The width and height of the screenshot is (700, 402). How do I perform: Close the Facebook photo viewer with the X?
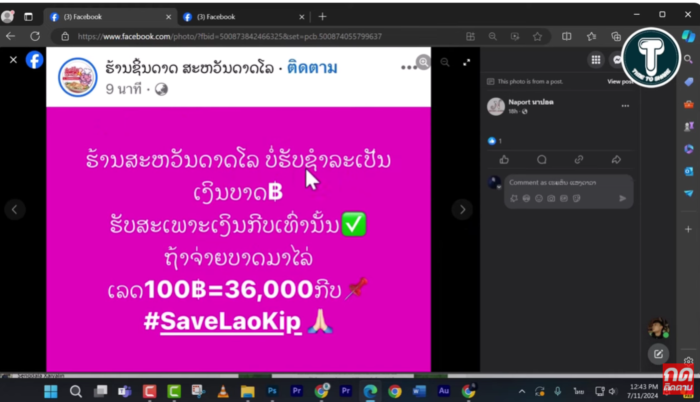pyautogui.click(x=13, y=60)
